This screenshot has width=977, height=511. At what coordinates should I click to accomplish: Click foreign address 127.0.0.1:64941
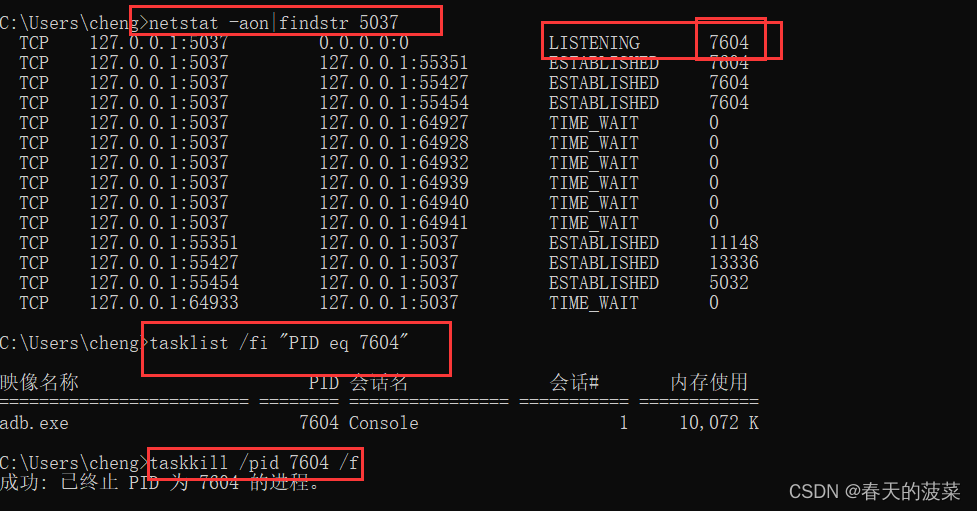click(394, 222)
